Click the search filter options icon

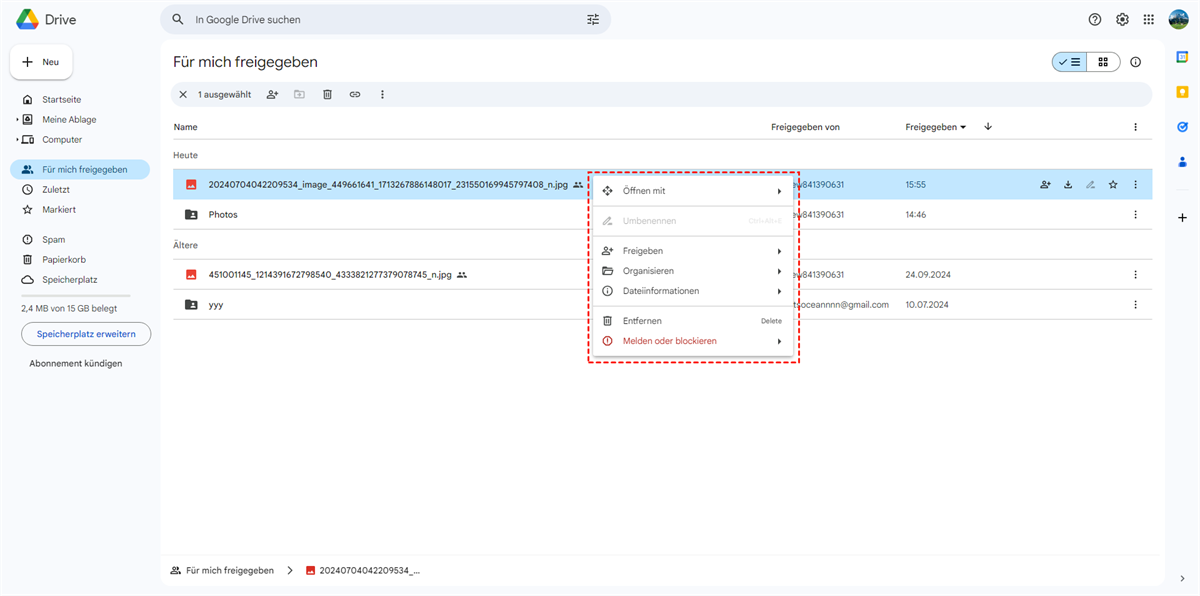593,20
